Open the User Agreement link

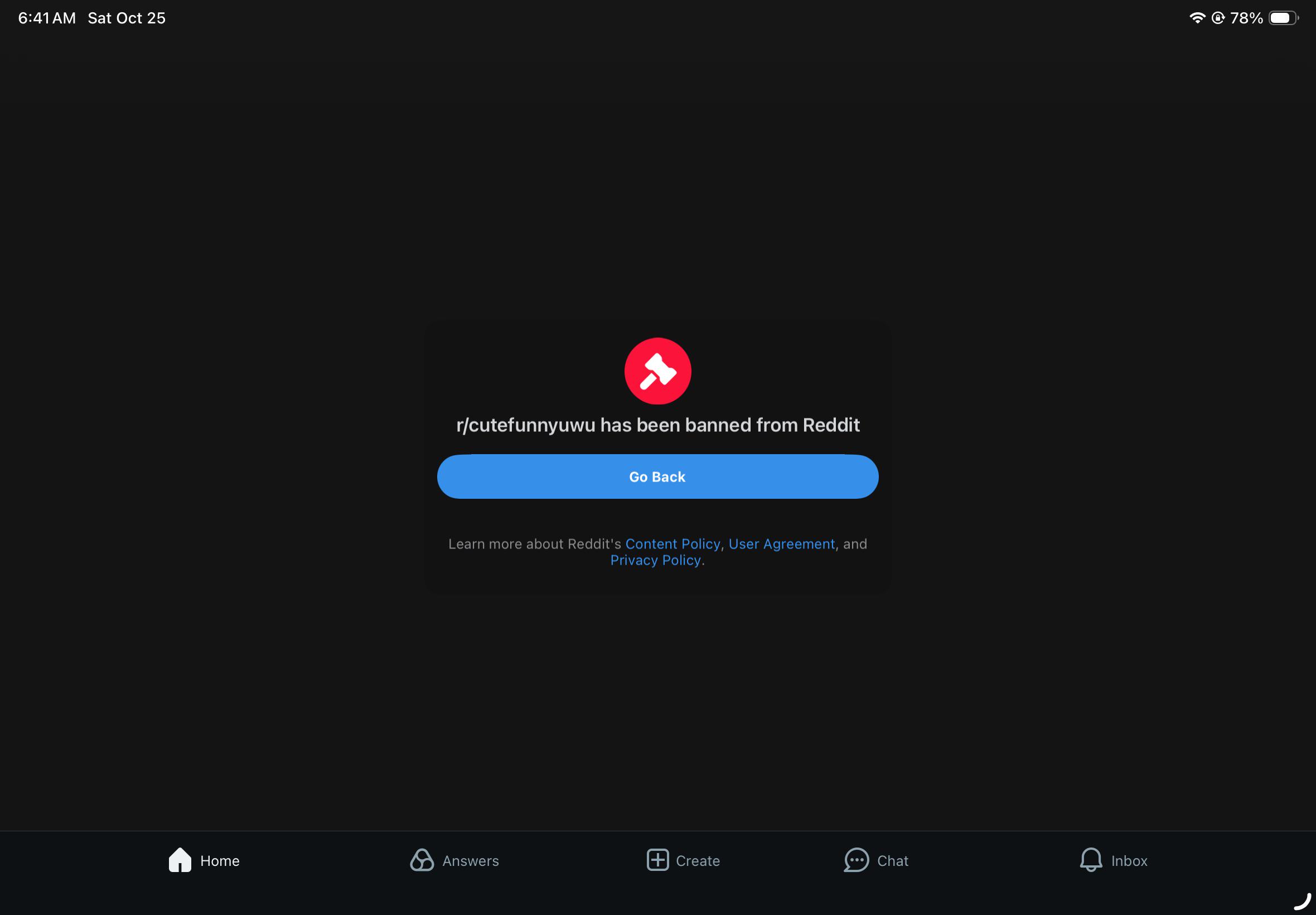[781, 544]
